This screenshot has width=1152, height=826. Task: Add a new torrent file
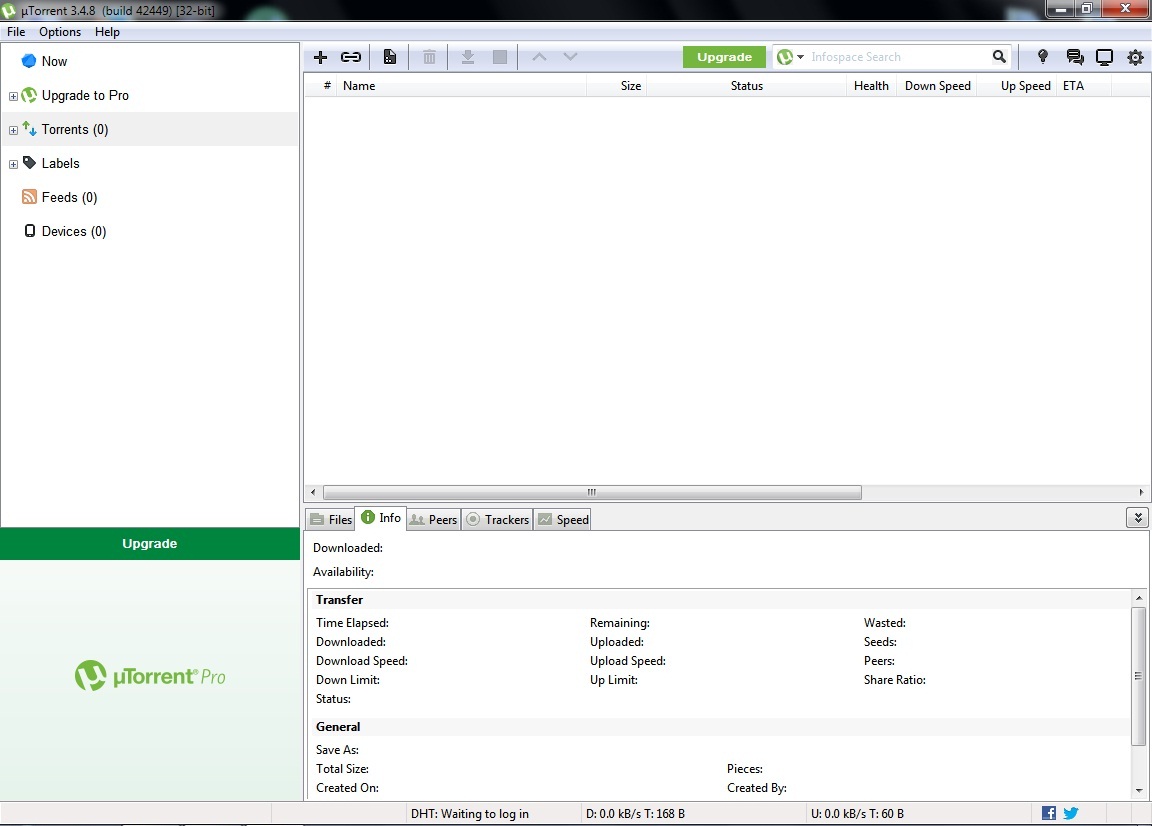coord(320,56)
